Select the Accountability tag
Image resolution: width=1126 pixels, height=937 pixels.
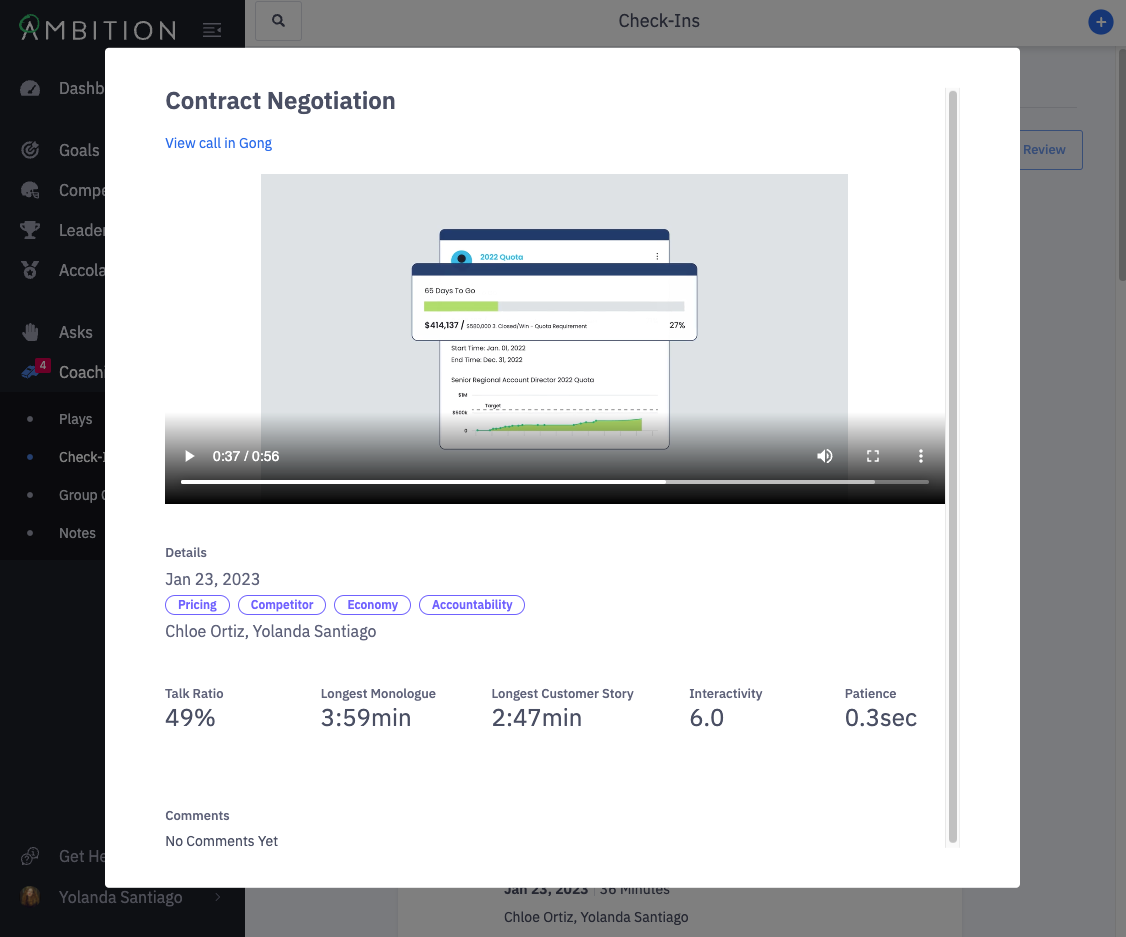tap(472, 605)
